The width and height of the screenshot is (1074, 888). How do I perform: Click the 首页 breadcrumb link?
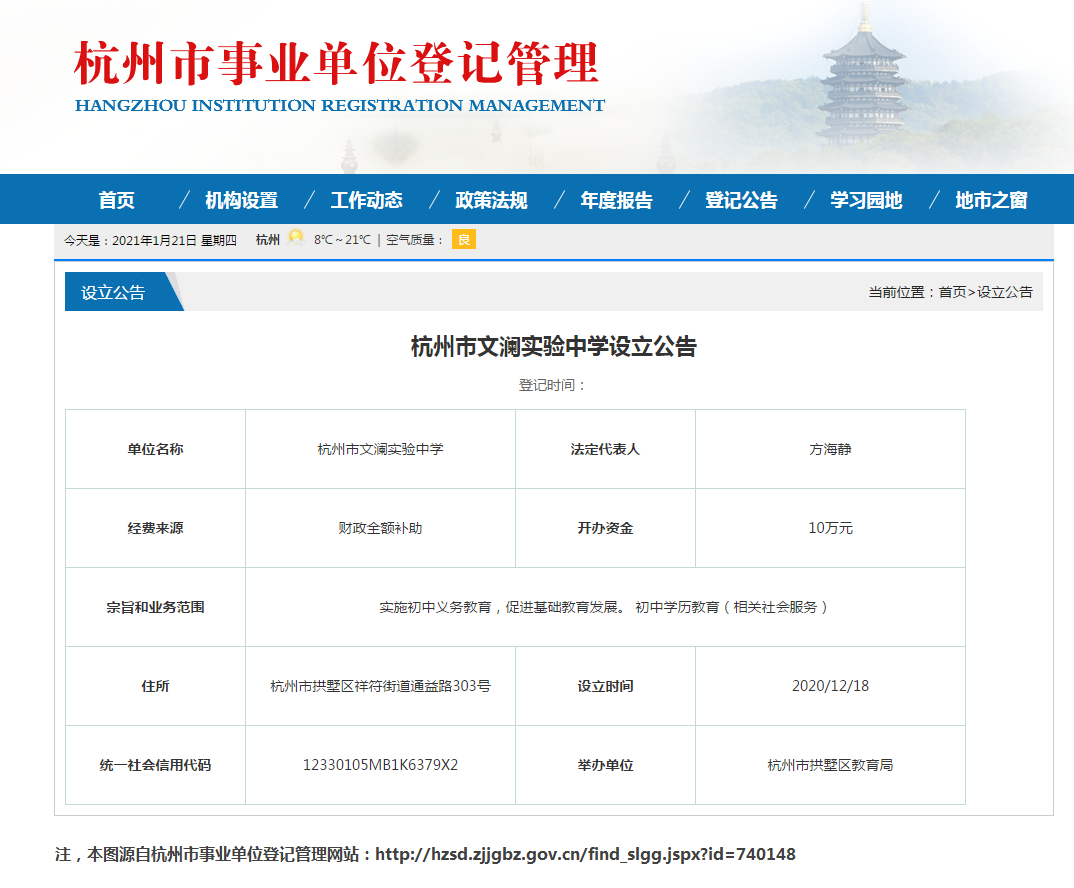pos(952,292)
